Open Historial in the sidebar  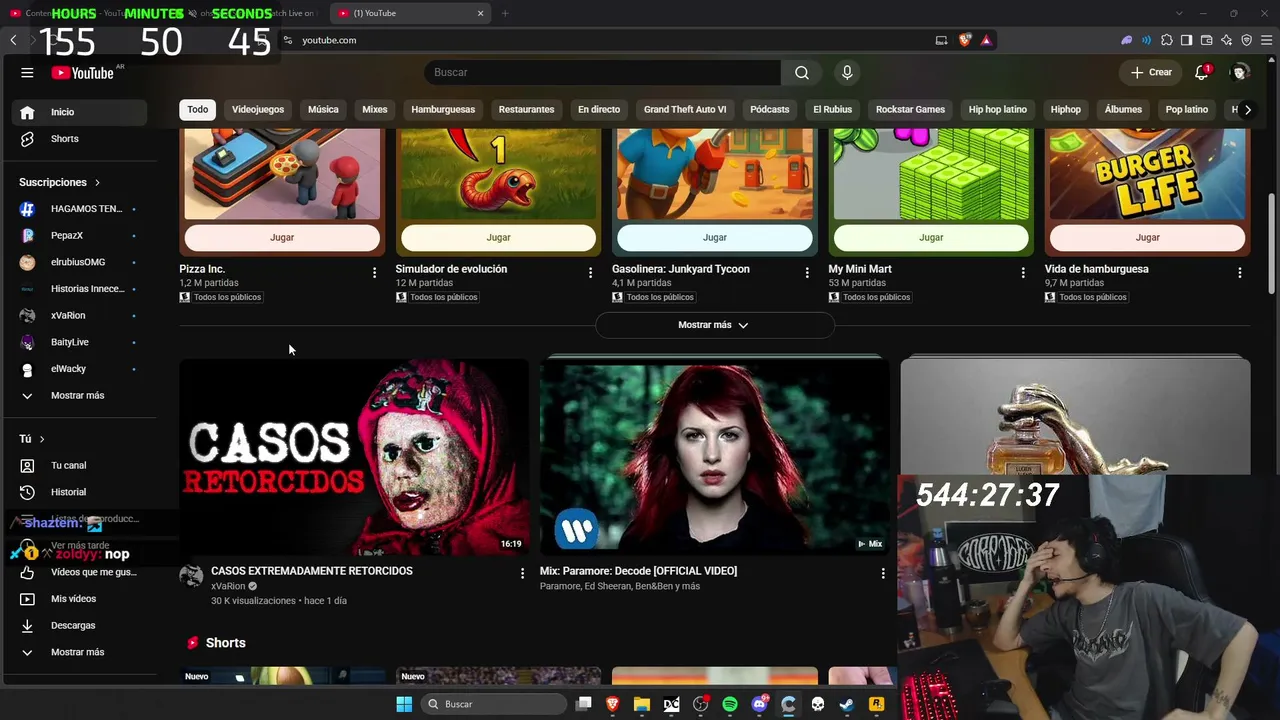[78, 492]
